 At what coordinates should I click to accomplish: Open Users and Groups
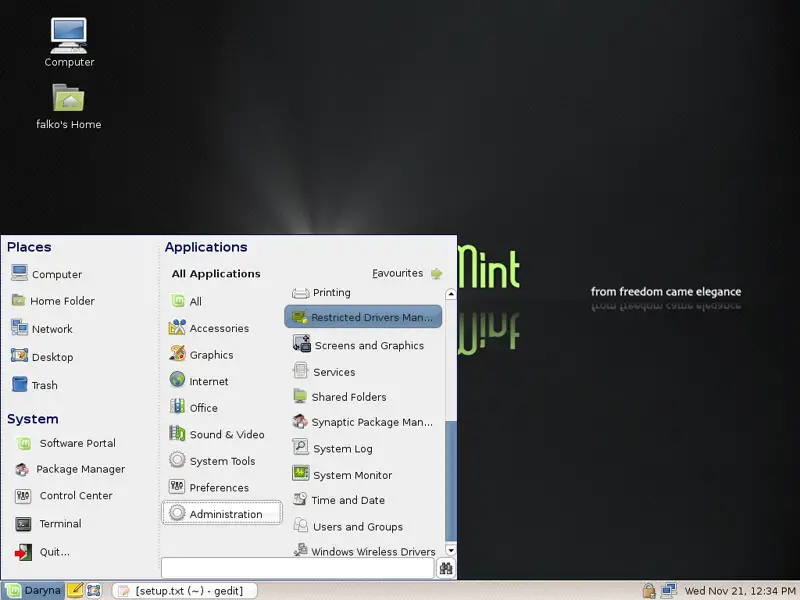(x=347, y=526)
